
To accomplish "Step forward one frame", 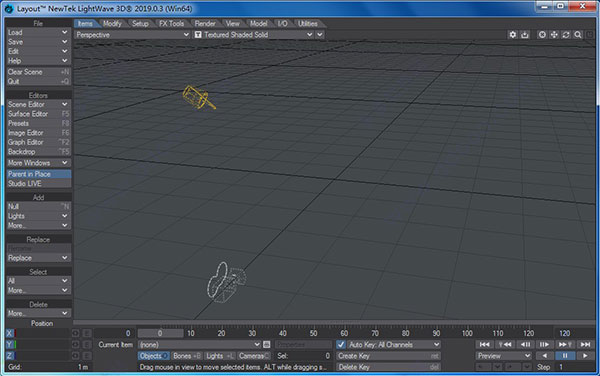I will point(545,345).
